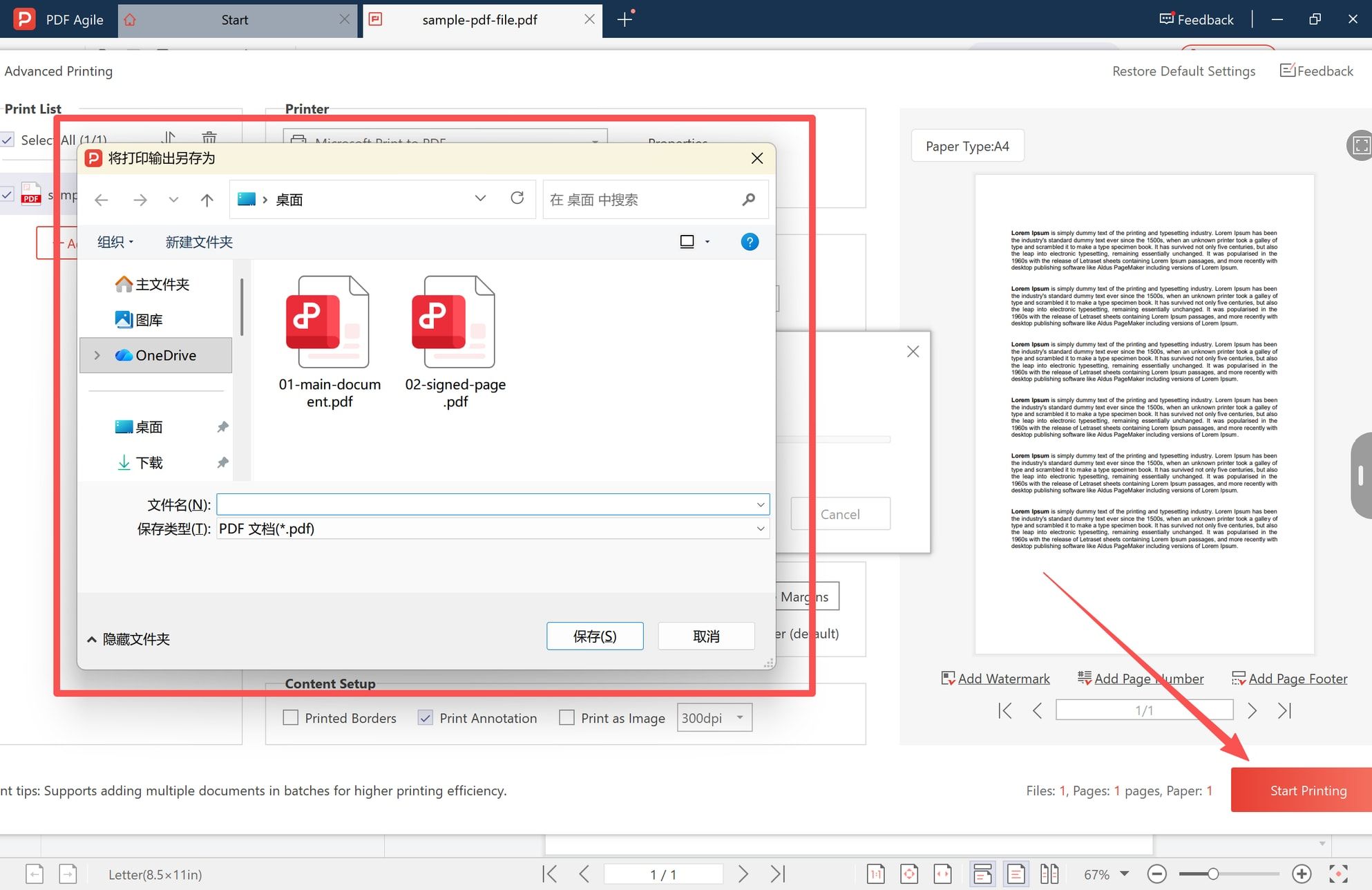Click the Start tab home icon
Viewport: 1372px width, 890px height.
coord(130,20)
